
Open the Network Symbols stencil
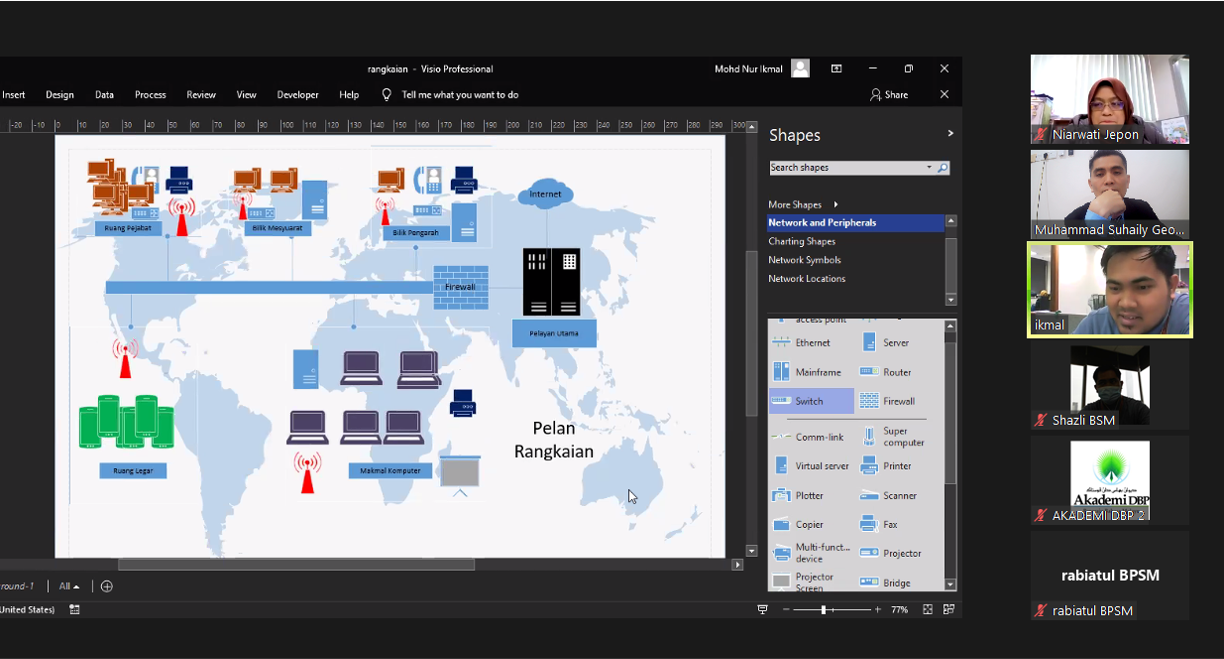pyautogui.click(x=804, y=260)
